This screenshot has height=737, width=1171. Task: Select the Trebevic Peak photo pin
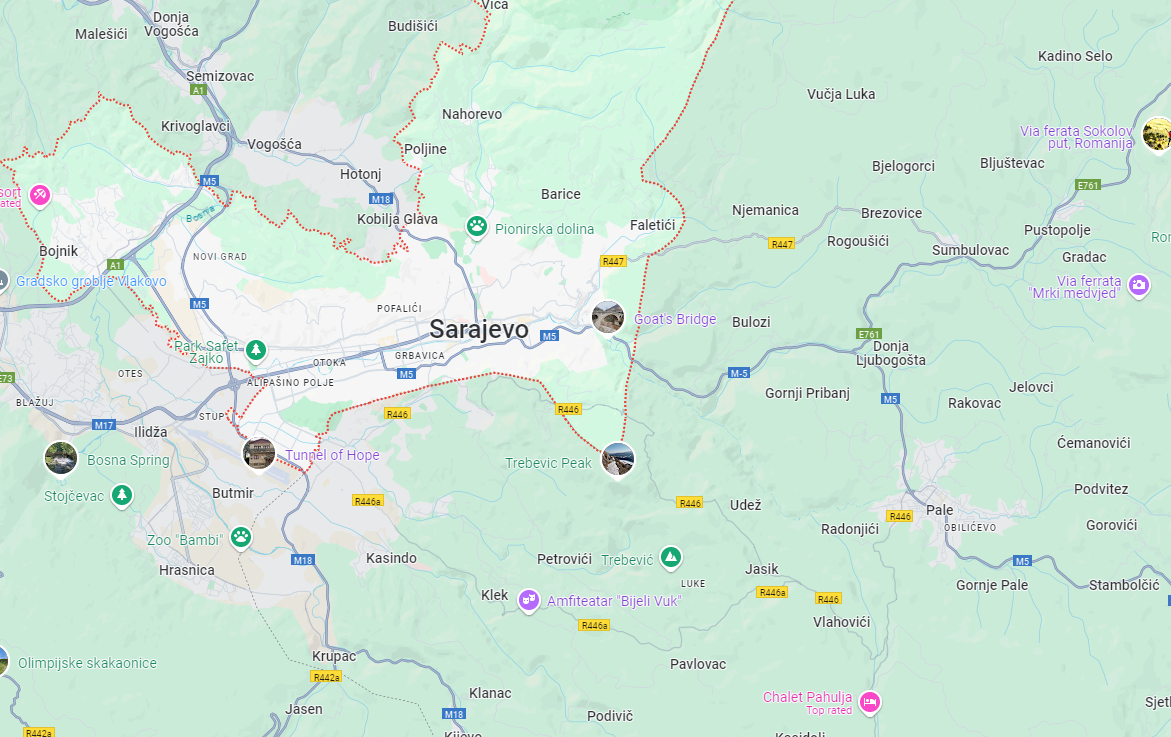point(618,459)
